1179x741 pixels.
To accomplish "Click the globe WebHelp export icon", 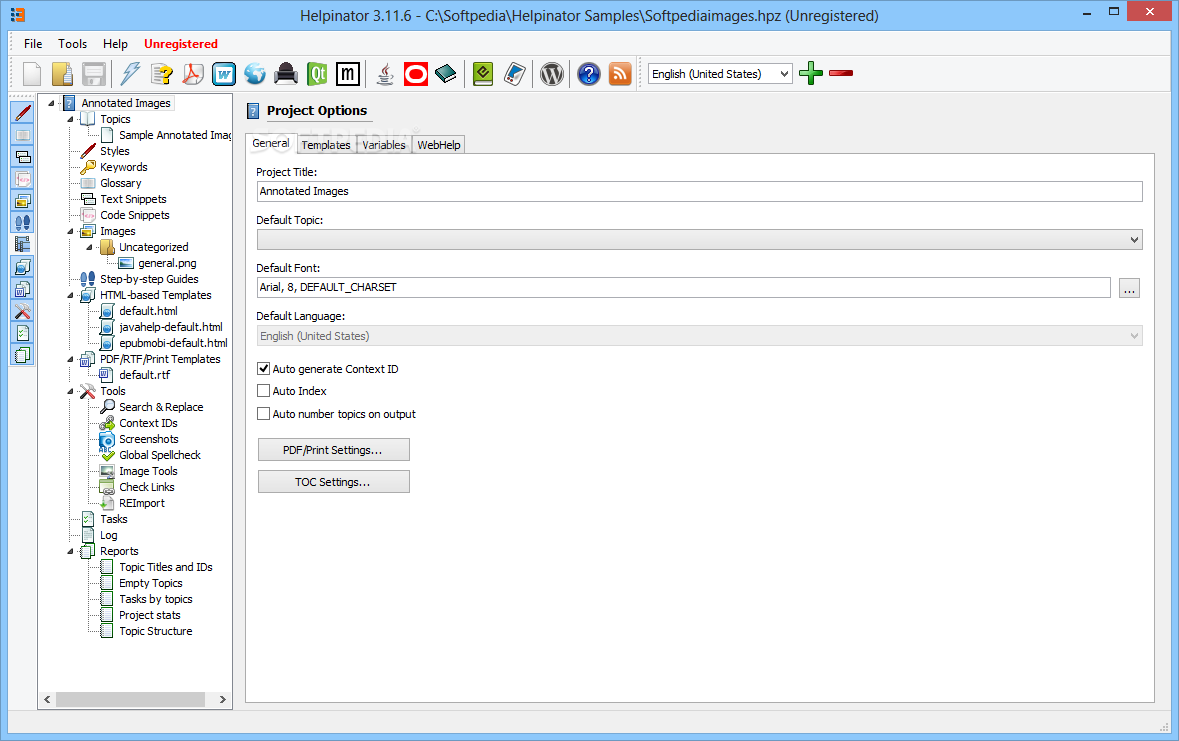I will [255, 74].
